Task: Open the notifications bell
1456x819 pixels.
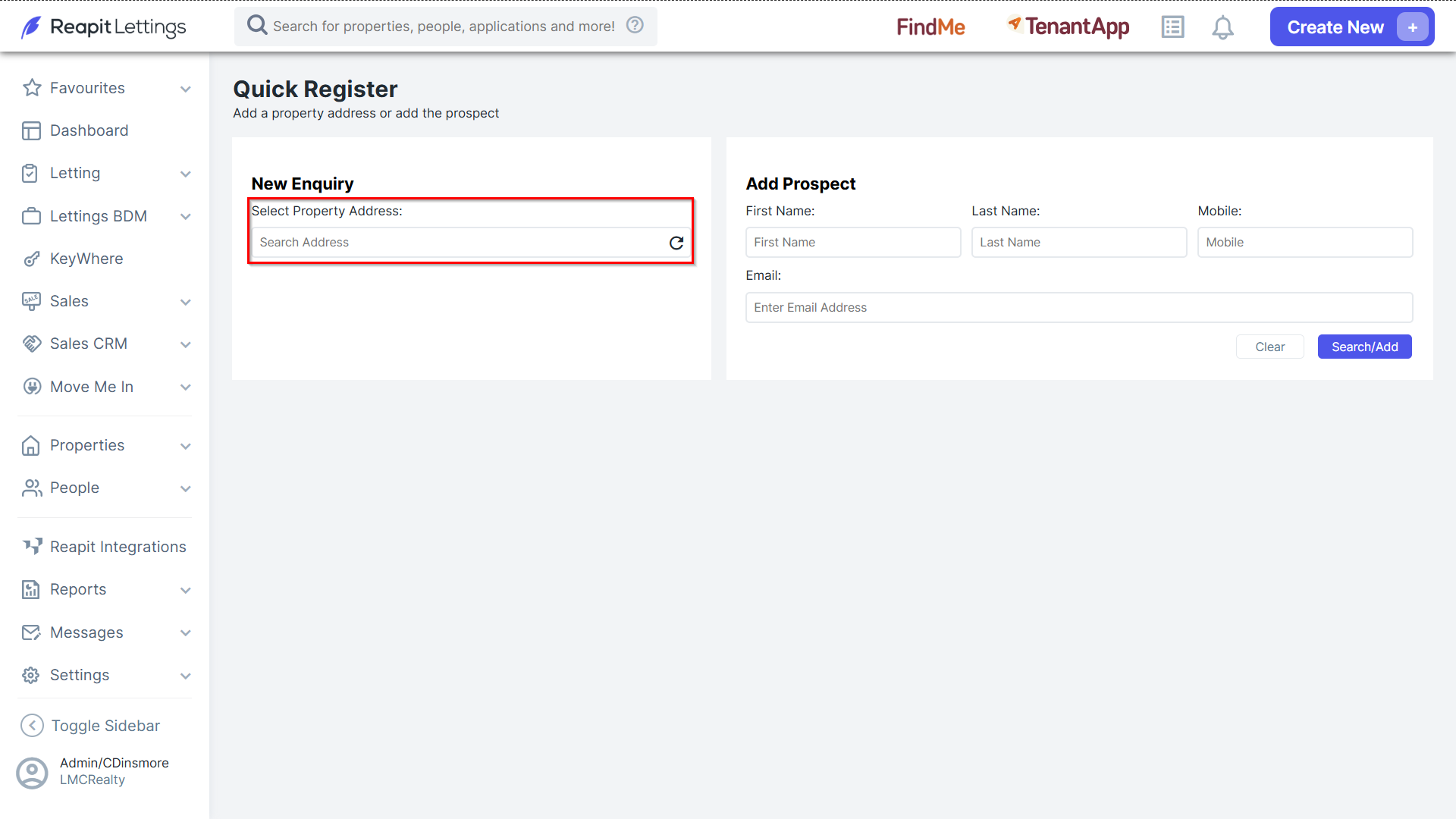Action: click(1222, 27)
